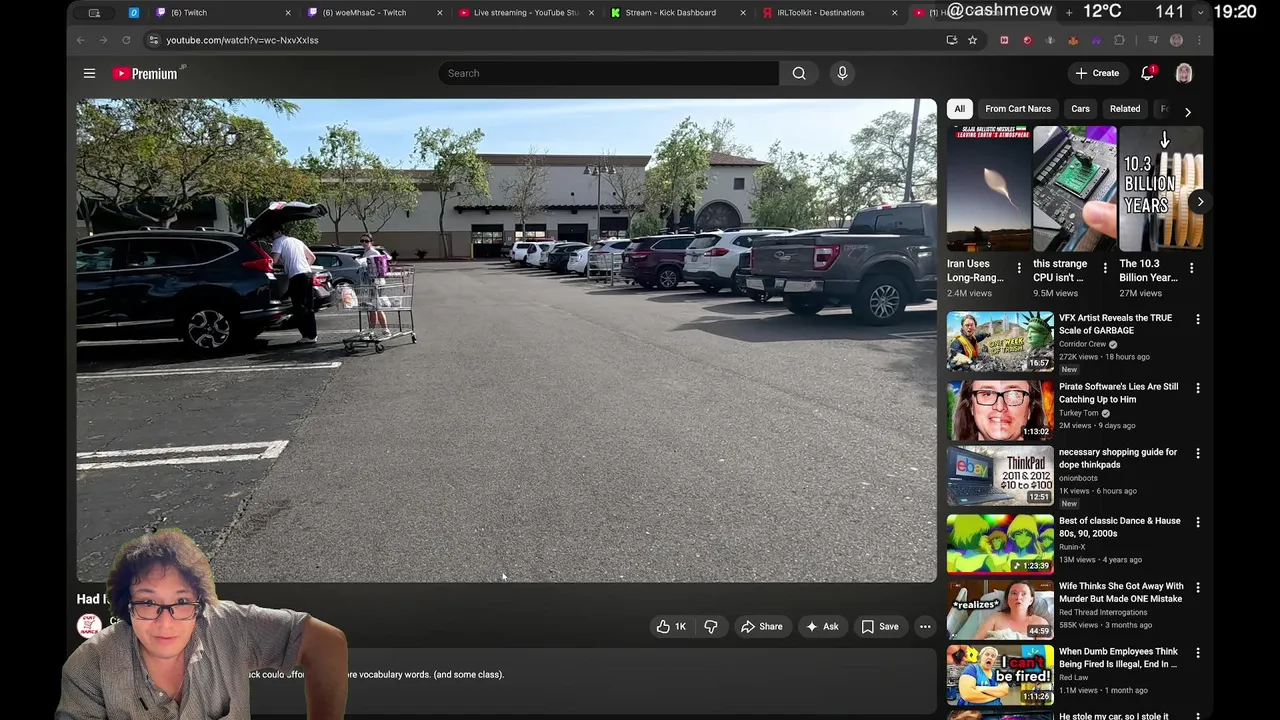Screen dimensions: 1280x720
Task: Show next Shorts with carousel arrow
Action: coord(1200,202)
